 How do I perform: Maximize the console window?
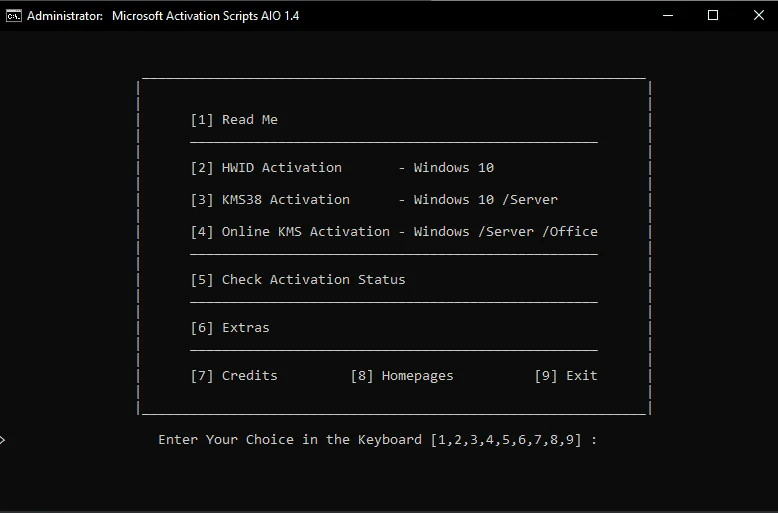tap(713, 15)
